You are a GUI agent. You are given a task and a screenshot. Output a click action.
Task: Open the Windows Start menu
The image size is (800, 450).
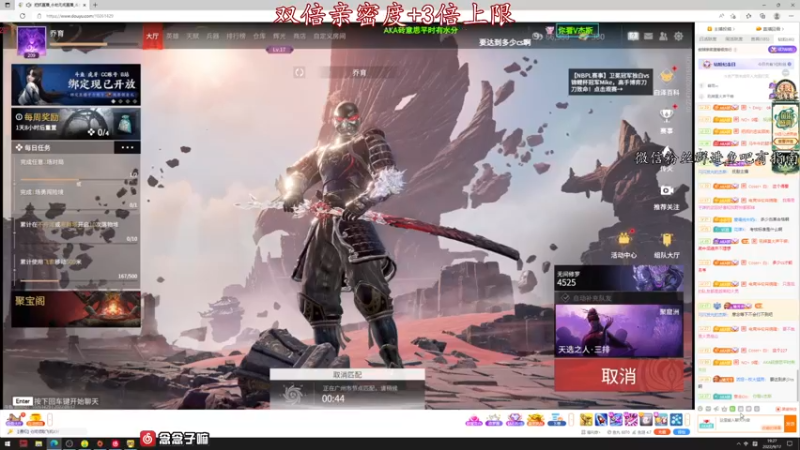click(7, 444)
